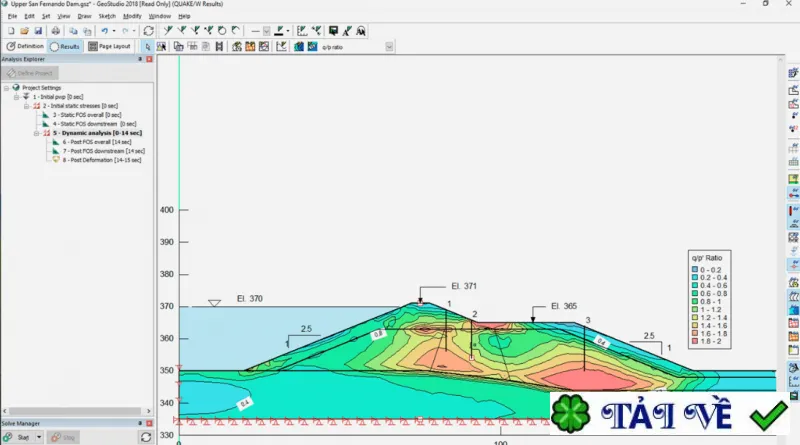Click the undo arrow icon

point(104,31)
